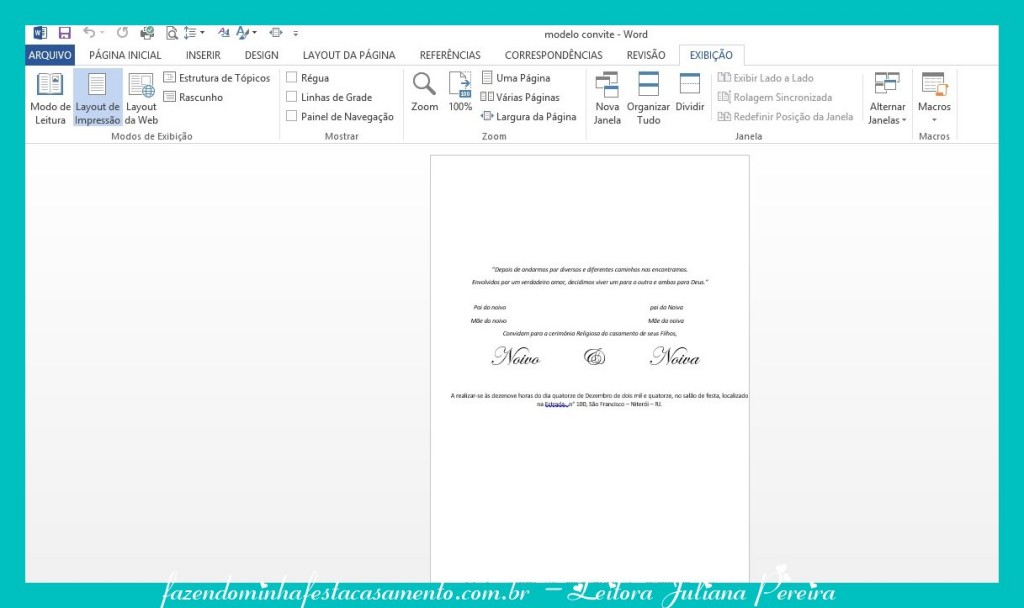Viewport: 1024px width, 608px height.
Task: Expand the Macros dropdown arrow
Action: 934,120
